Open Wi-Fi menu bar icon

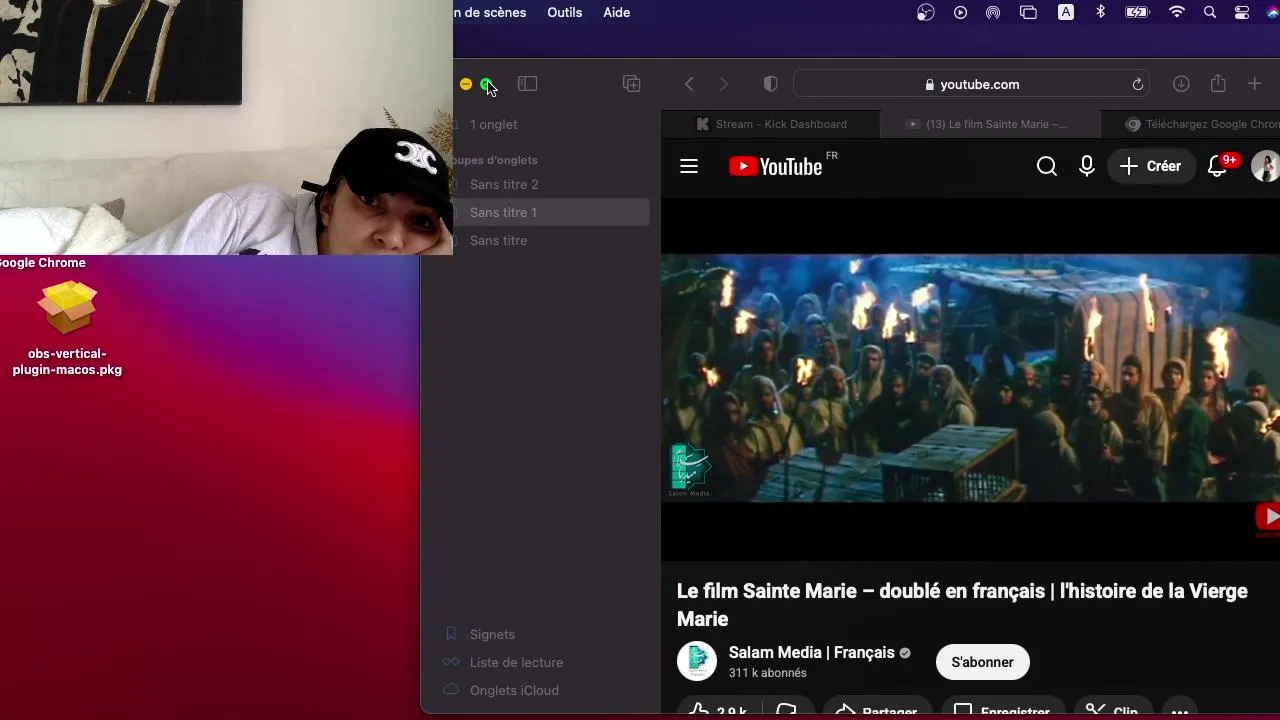pyautogui.click(x=1177, y=13)
